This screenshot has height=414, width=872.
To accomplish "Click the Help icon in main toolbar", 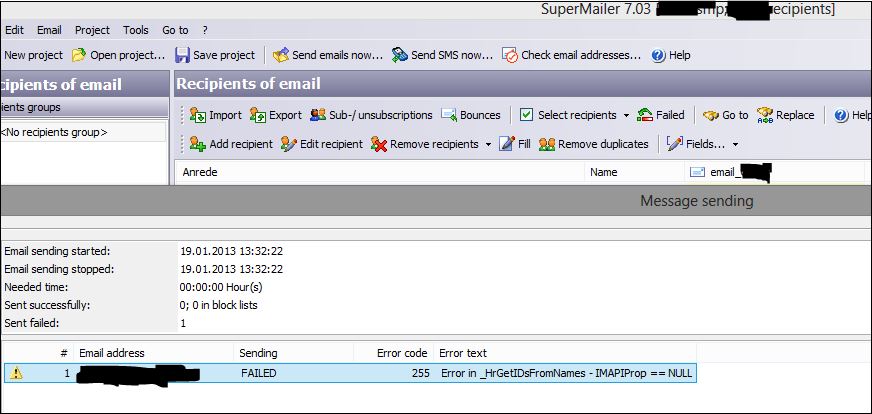I will [658, 55].
